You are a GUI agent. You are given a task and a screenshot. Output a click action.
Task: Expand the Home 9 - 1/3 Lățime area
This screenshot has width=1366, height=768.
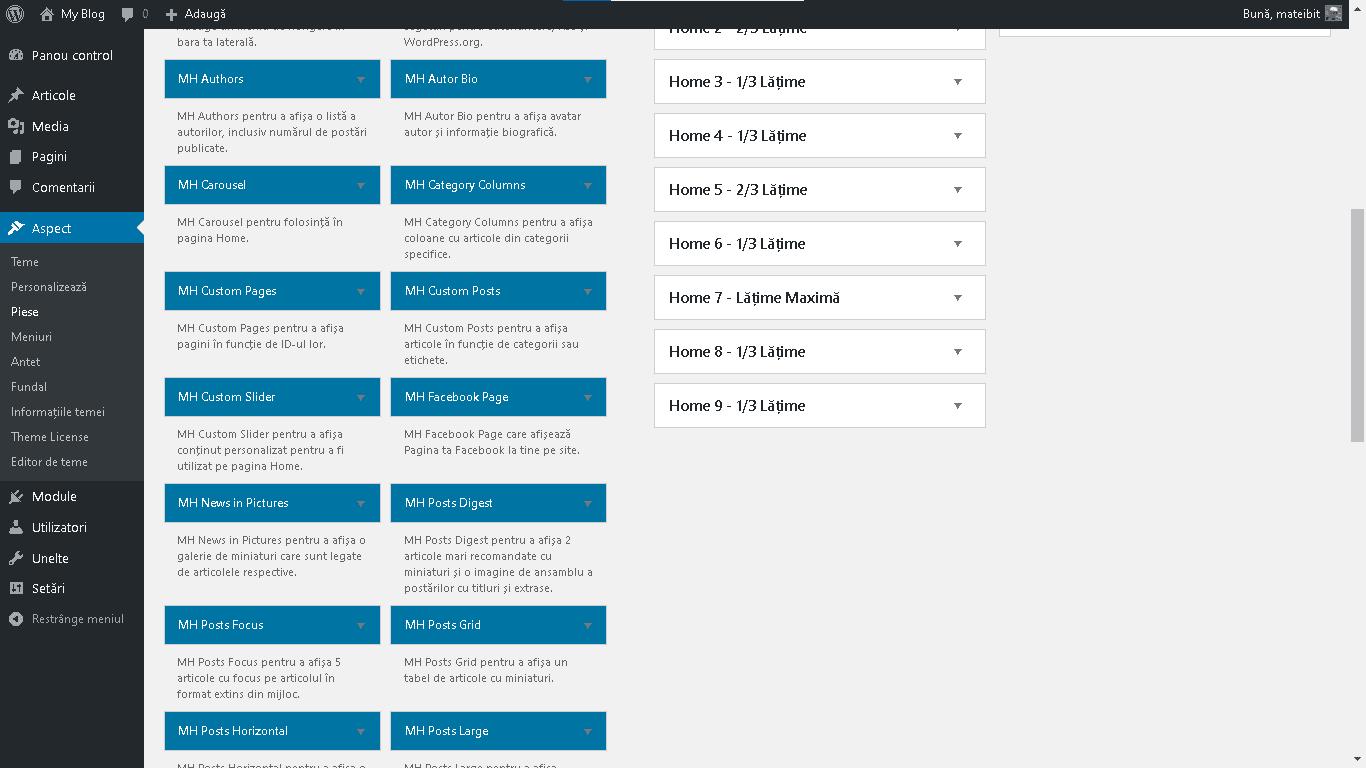coord(957,406)
